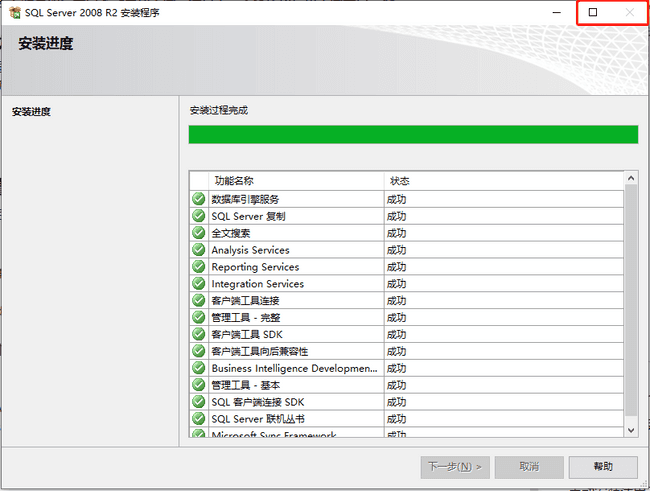Click 成功 status in 数据库引擎服务 row

396,199
